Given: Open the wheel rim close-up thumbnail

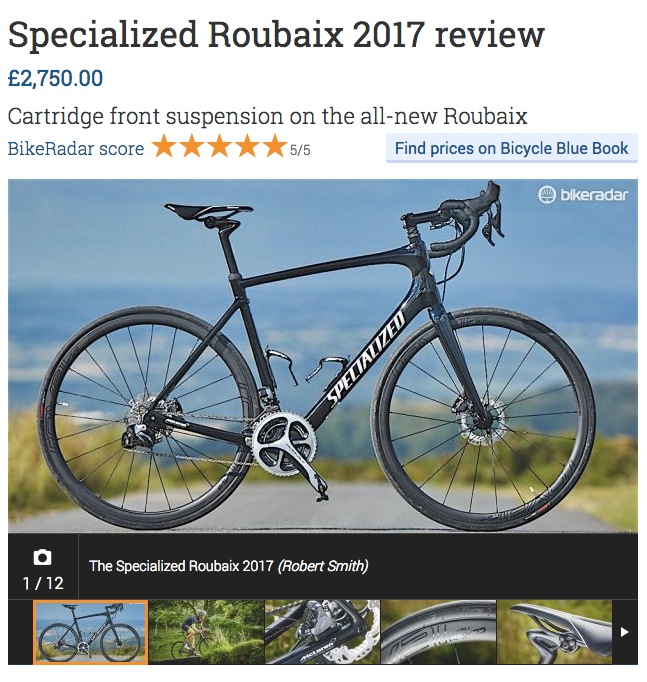Looking at the screenshot, I should pos(438,632).
